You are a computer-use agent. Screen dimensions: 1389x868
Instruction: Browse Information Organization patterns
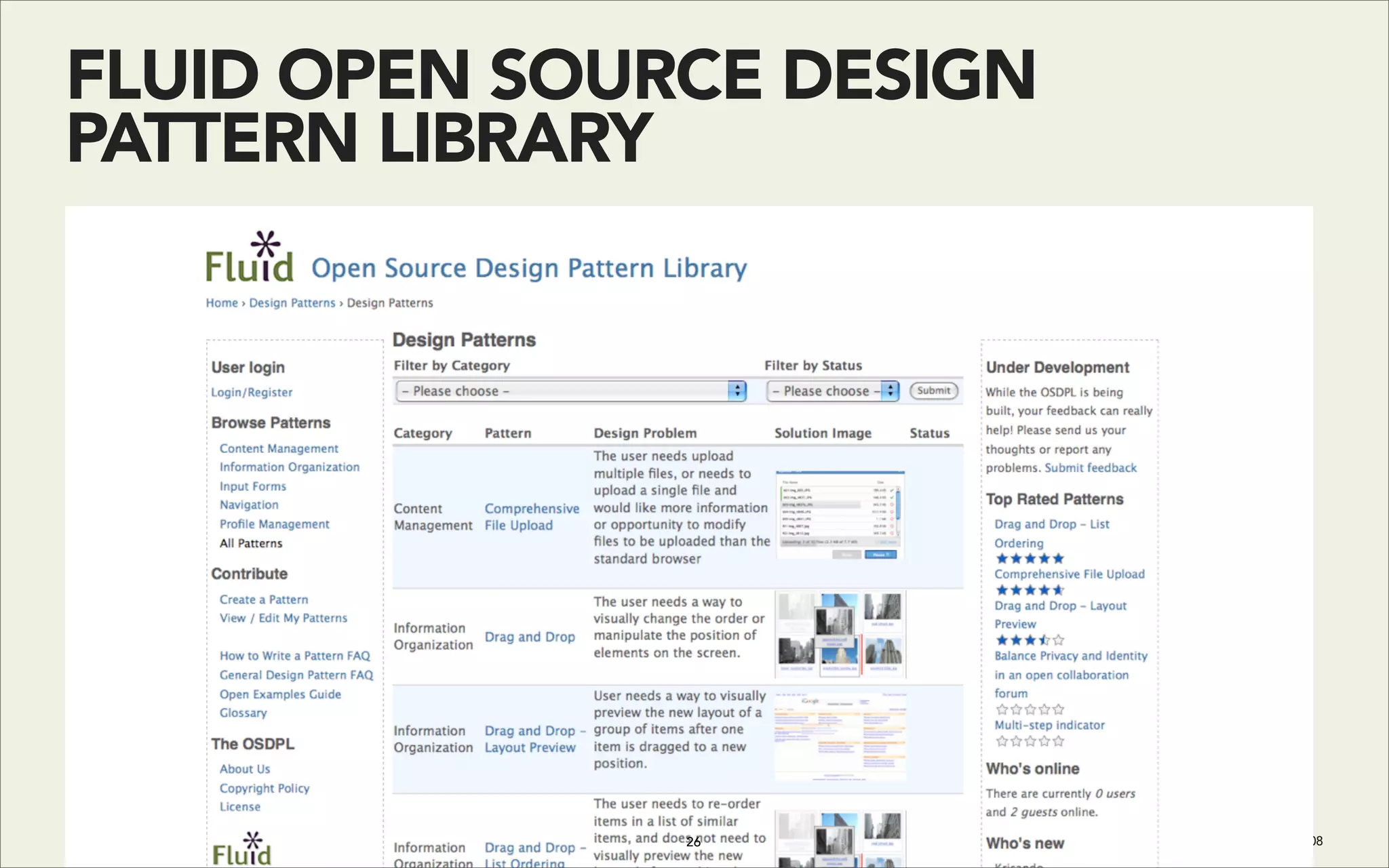(290, 467)
